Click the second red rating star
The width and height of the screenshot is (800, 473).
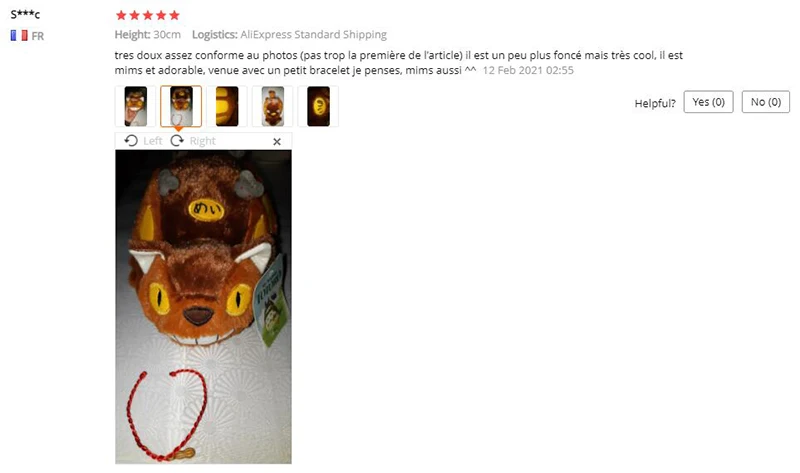tap(135, 15)
